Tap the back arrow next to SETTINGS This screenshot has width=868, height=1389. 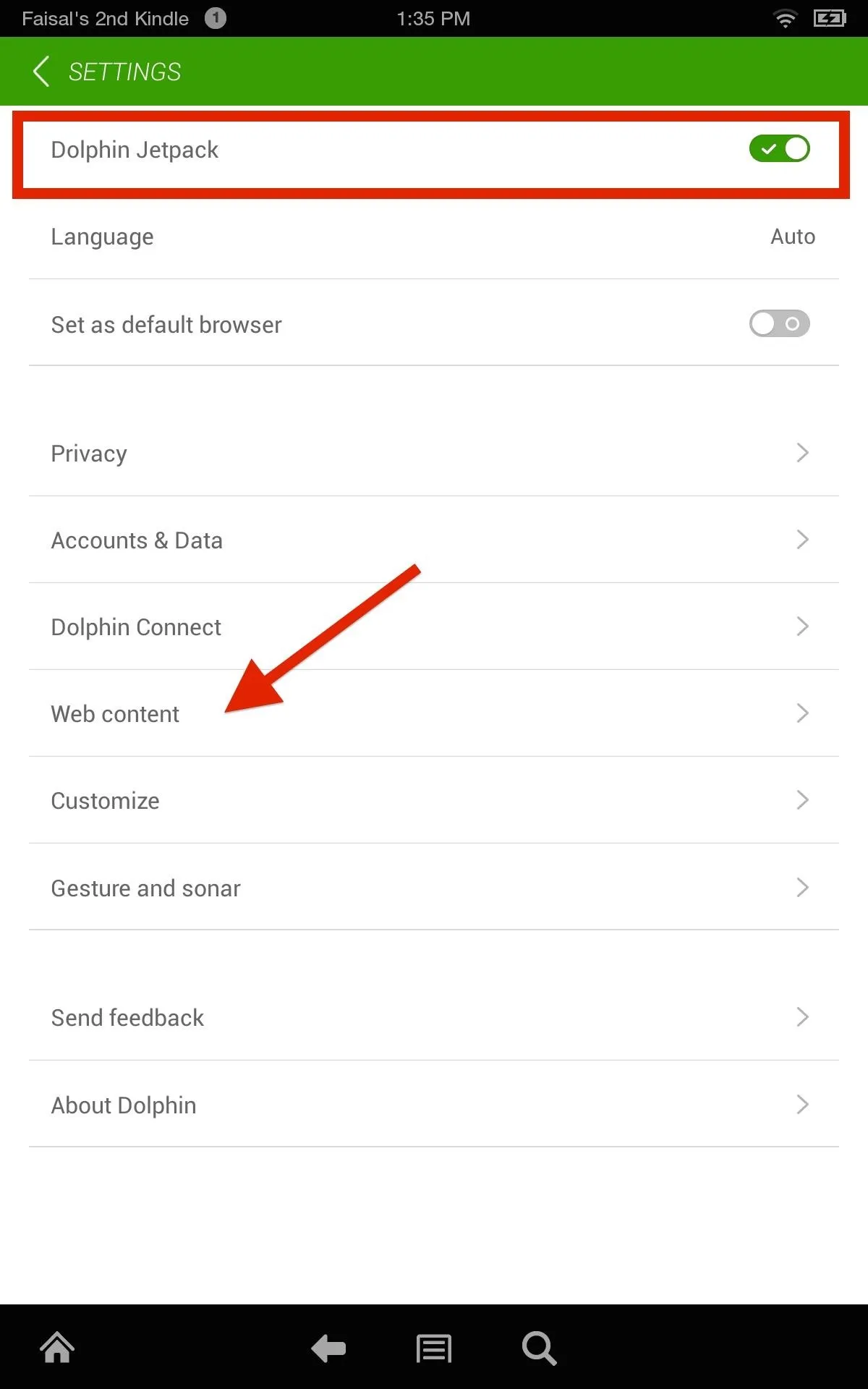coord(41,71)
